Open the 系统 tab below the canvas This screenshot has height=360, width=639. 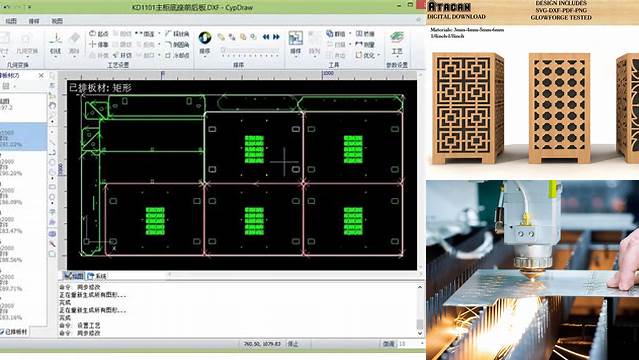pyautogui.click(x=97, y=276)
